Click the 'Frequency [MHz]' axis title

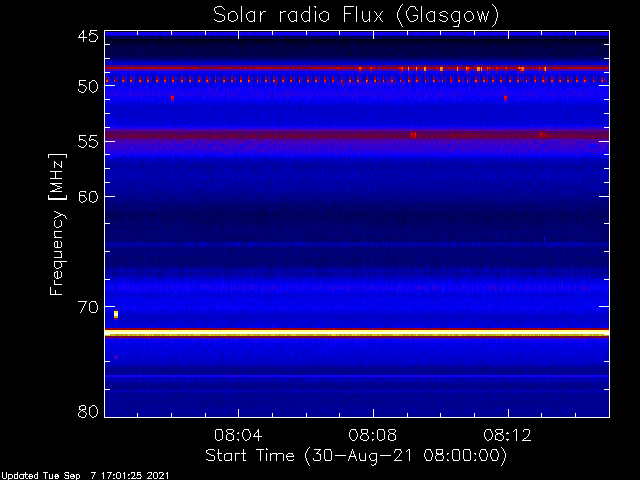tap(57, 224)
